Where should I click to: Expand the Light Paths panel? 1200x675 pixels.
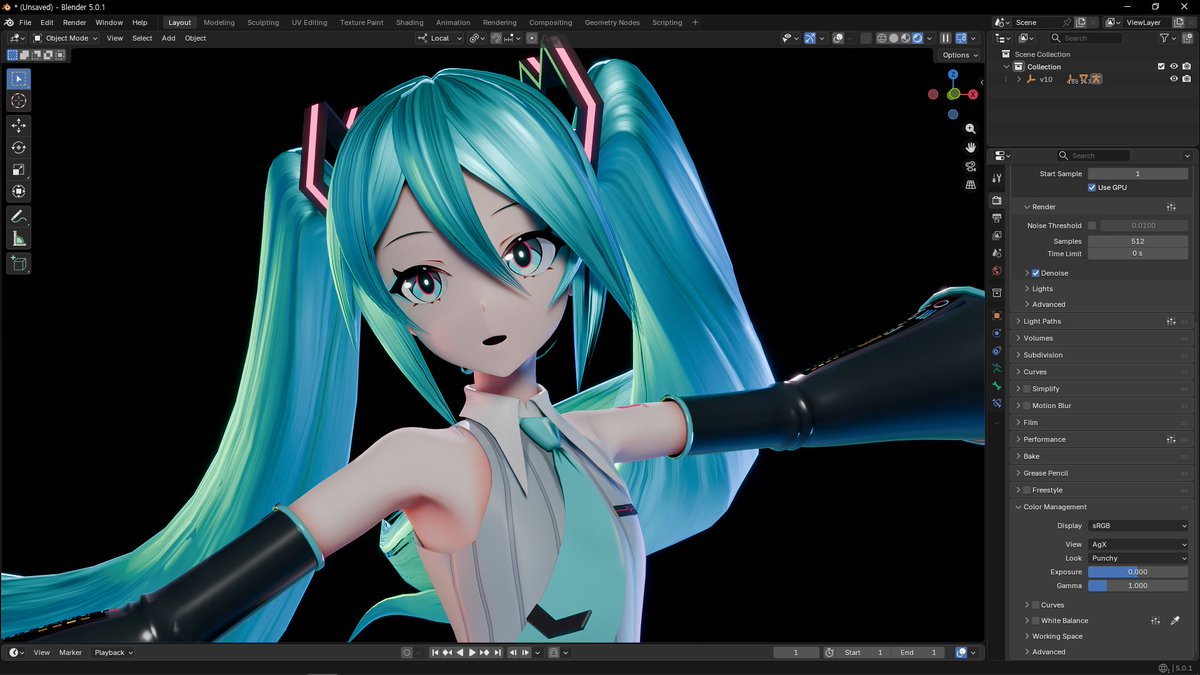pos(1103,321)
